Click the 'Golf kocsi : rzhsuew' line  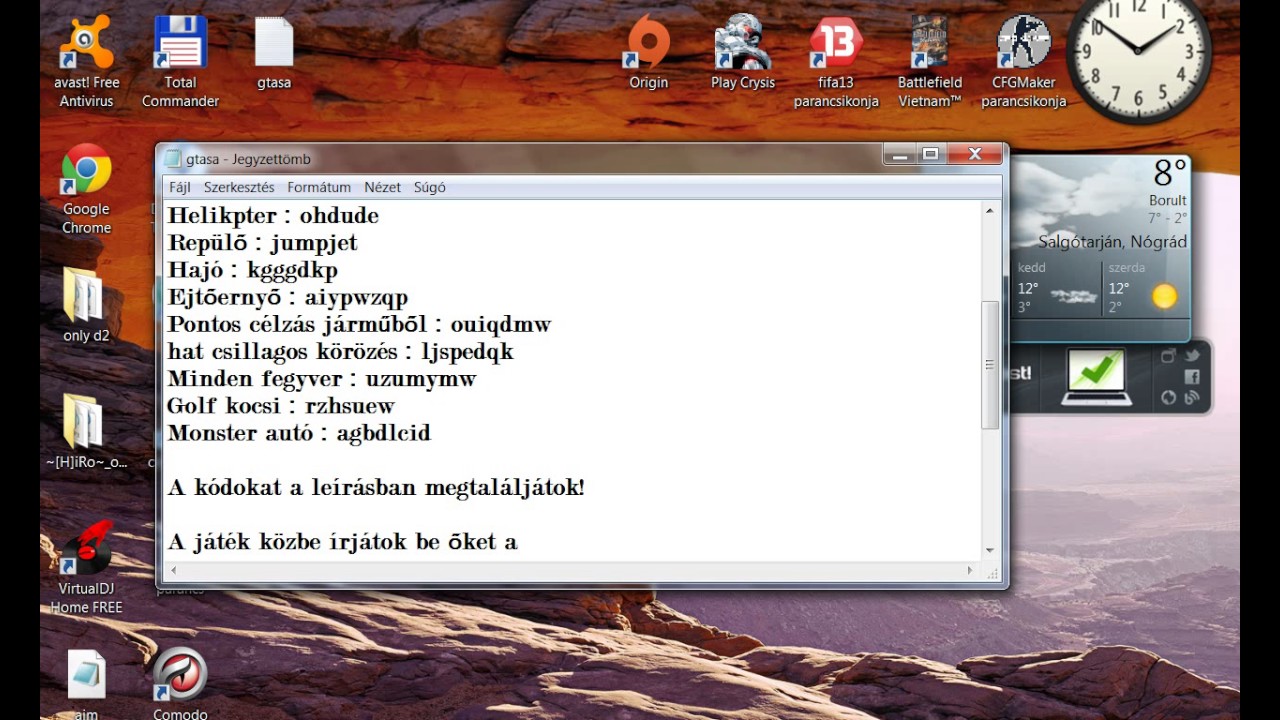click(281, 406)
